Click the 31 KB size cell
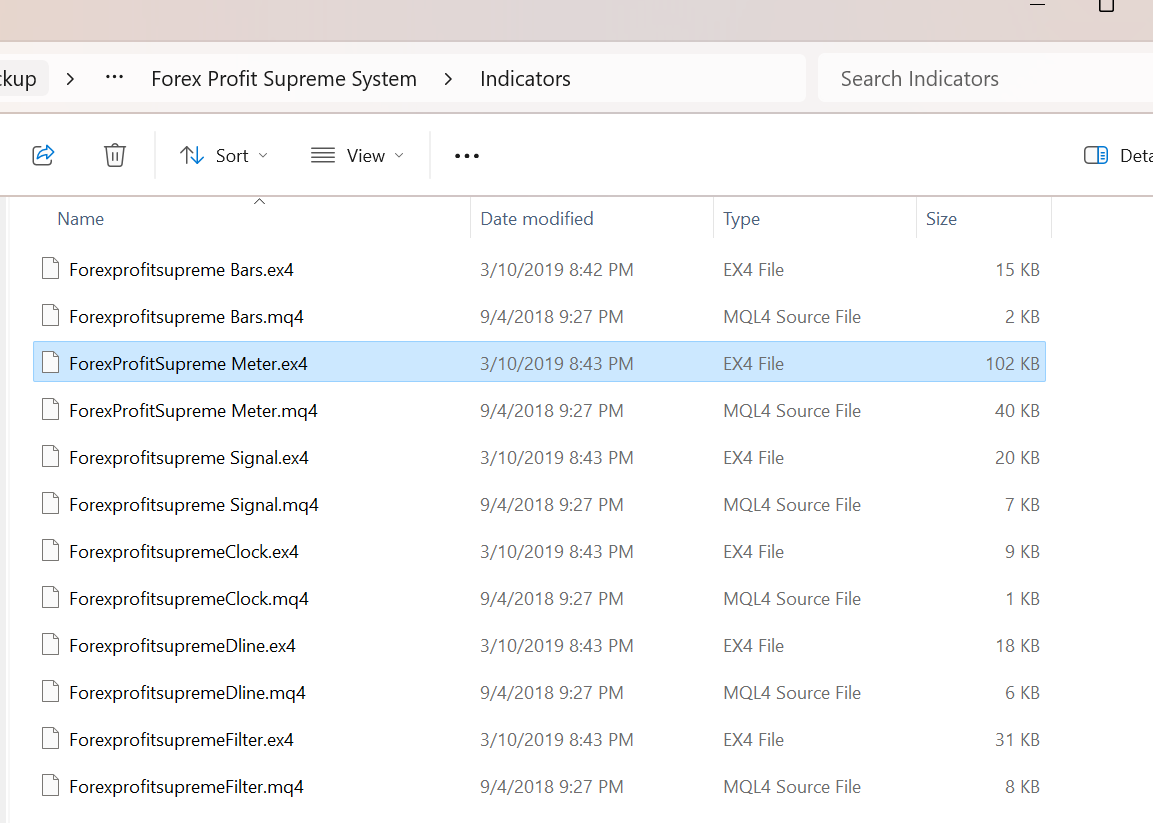Viewport: 1153px width, 823px height. click(1018, 740)
